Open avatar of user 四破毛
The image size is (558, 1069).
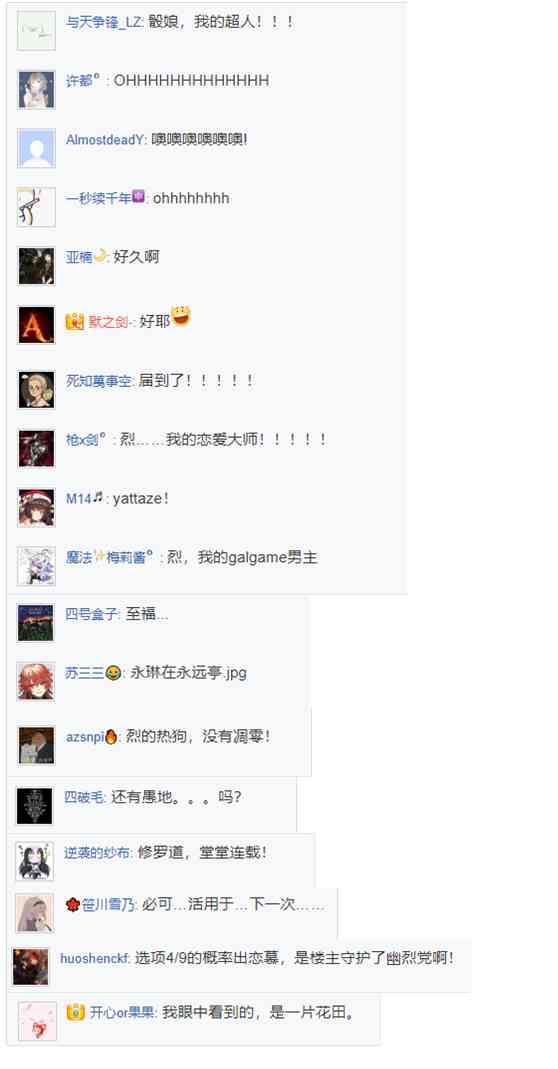click(x=34, y=807)
